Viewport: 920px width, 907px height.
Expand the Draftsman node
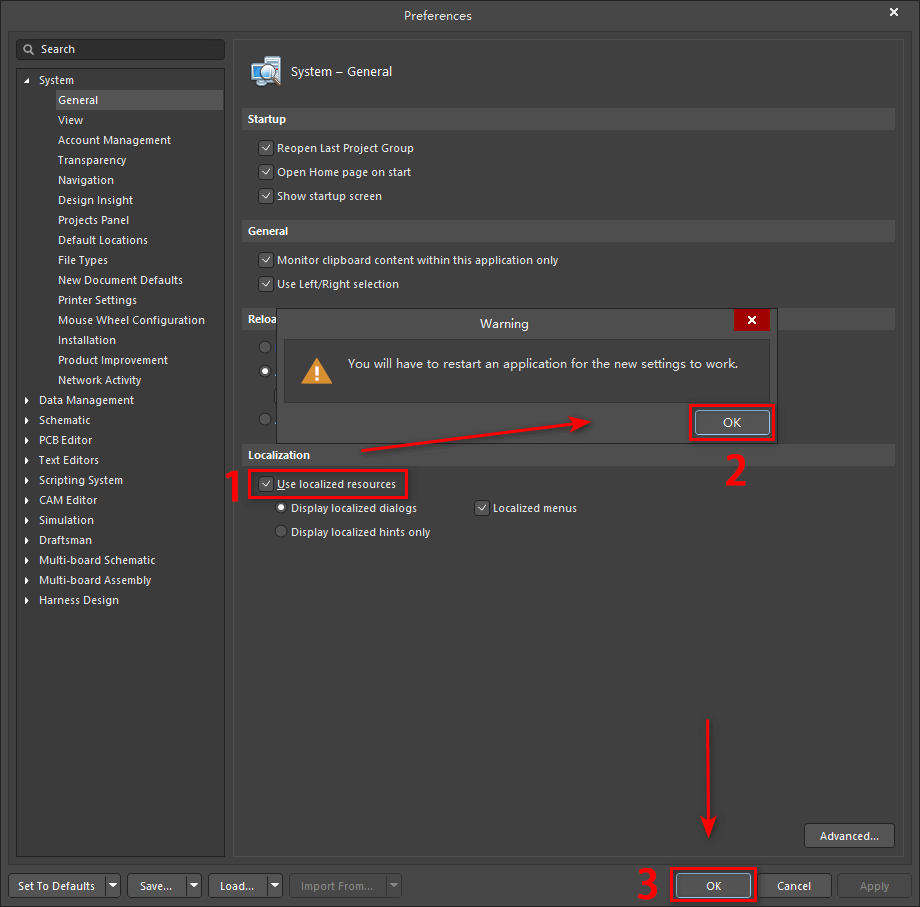click(26, 540)
